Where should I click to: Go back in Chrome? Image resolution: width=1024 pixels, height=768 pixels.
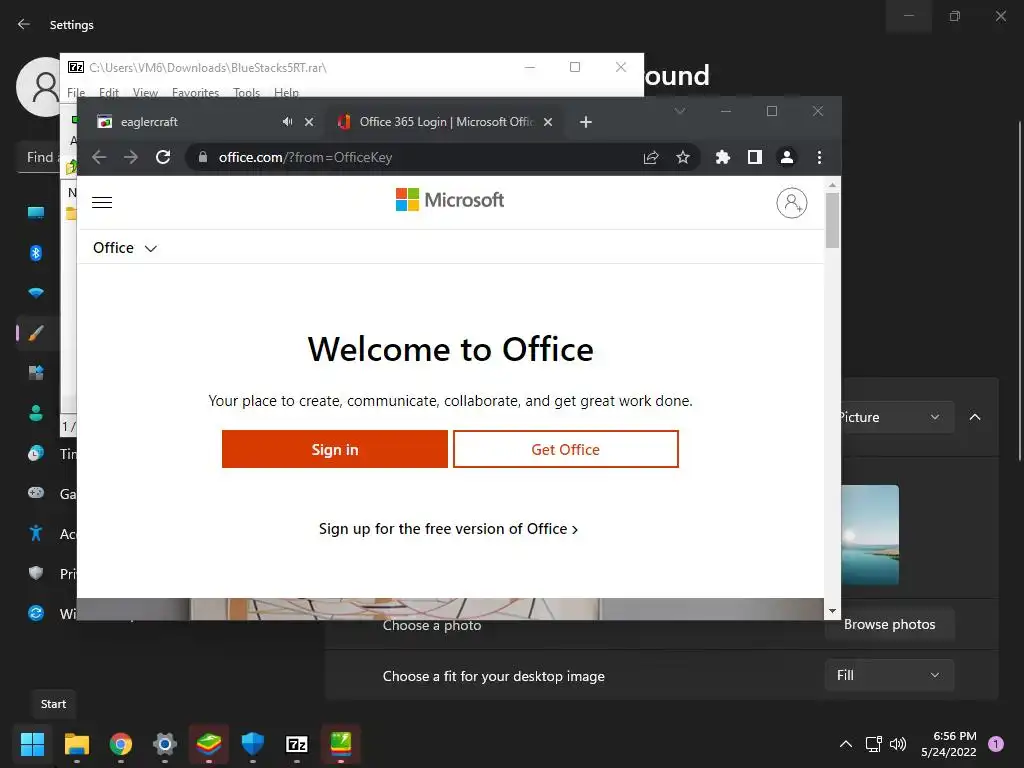pos(99,157)
